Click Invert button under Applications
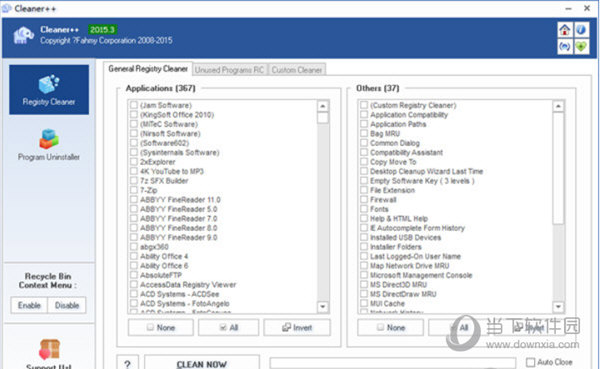Screen dimensions: 600x369 coord(297,328)
